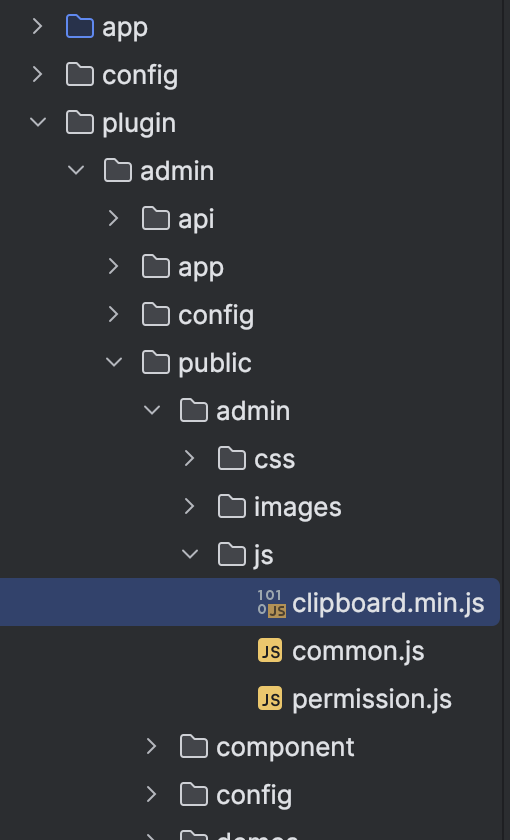The image size is (510, 840).
Task: Click the binary JS icon of clipboard.min.js
Action: [x=272, y=603]
